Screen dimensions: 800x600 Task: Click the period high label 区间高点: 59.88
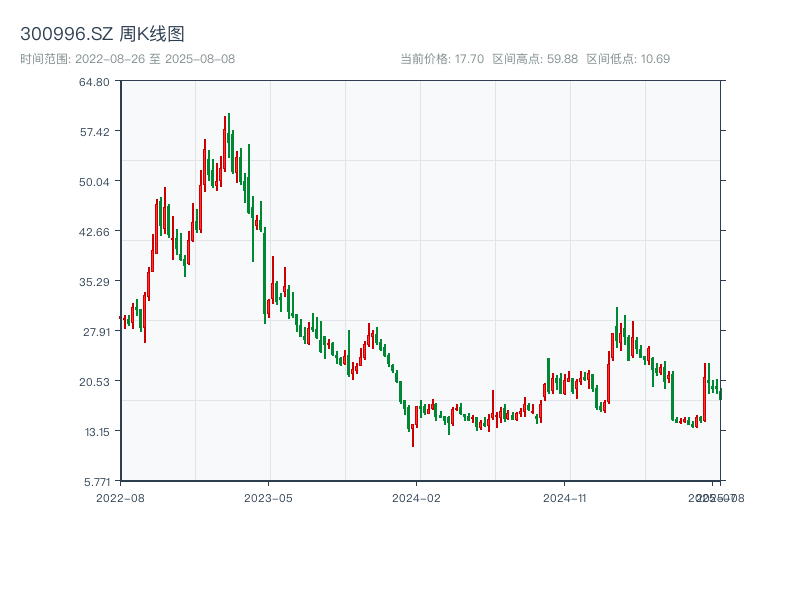535,59
